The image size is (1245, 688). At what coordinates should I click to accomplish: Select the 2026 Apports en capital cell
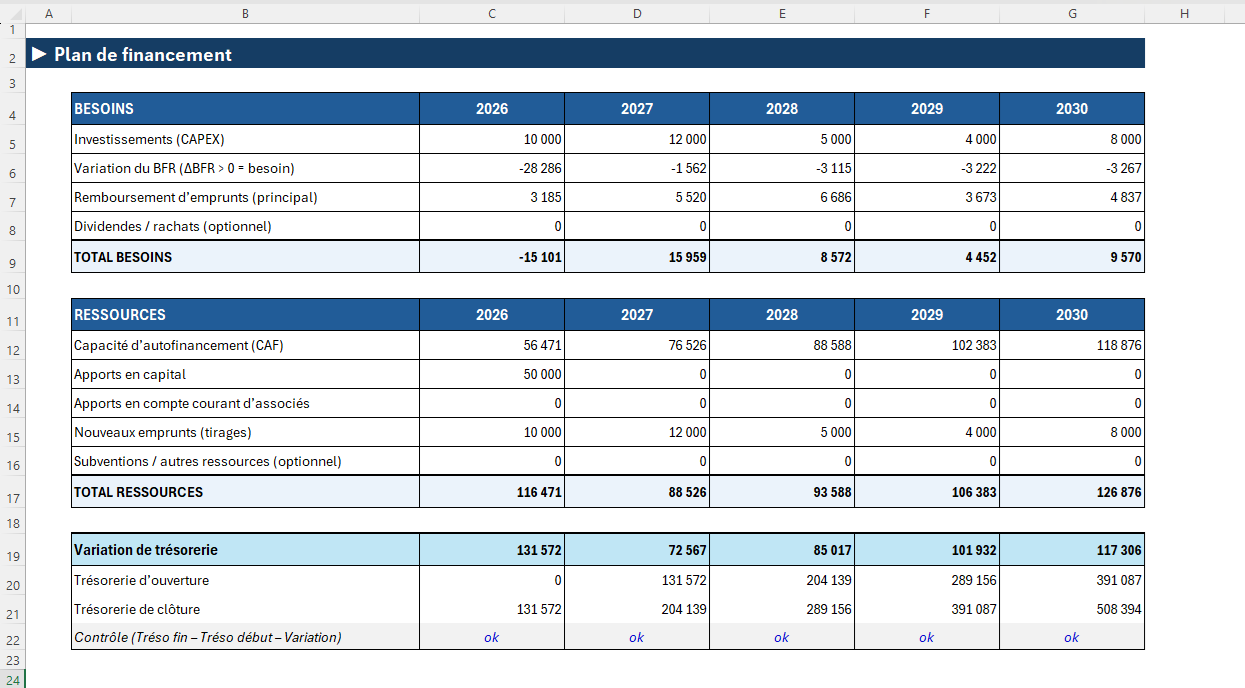[x=492, y=375]
